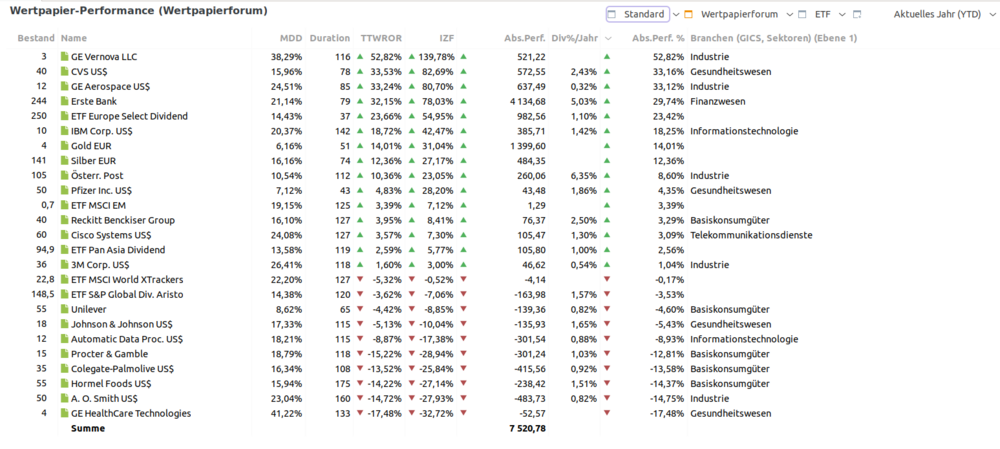This screenshot has height=449, width=1000.
Task: Click the Telekommunikationsdienste sector cell
Action: tap(751, 235)
